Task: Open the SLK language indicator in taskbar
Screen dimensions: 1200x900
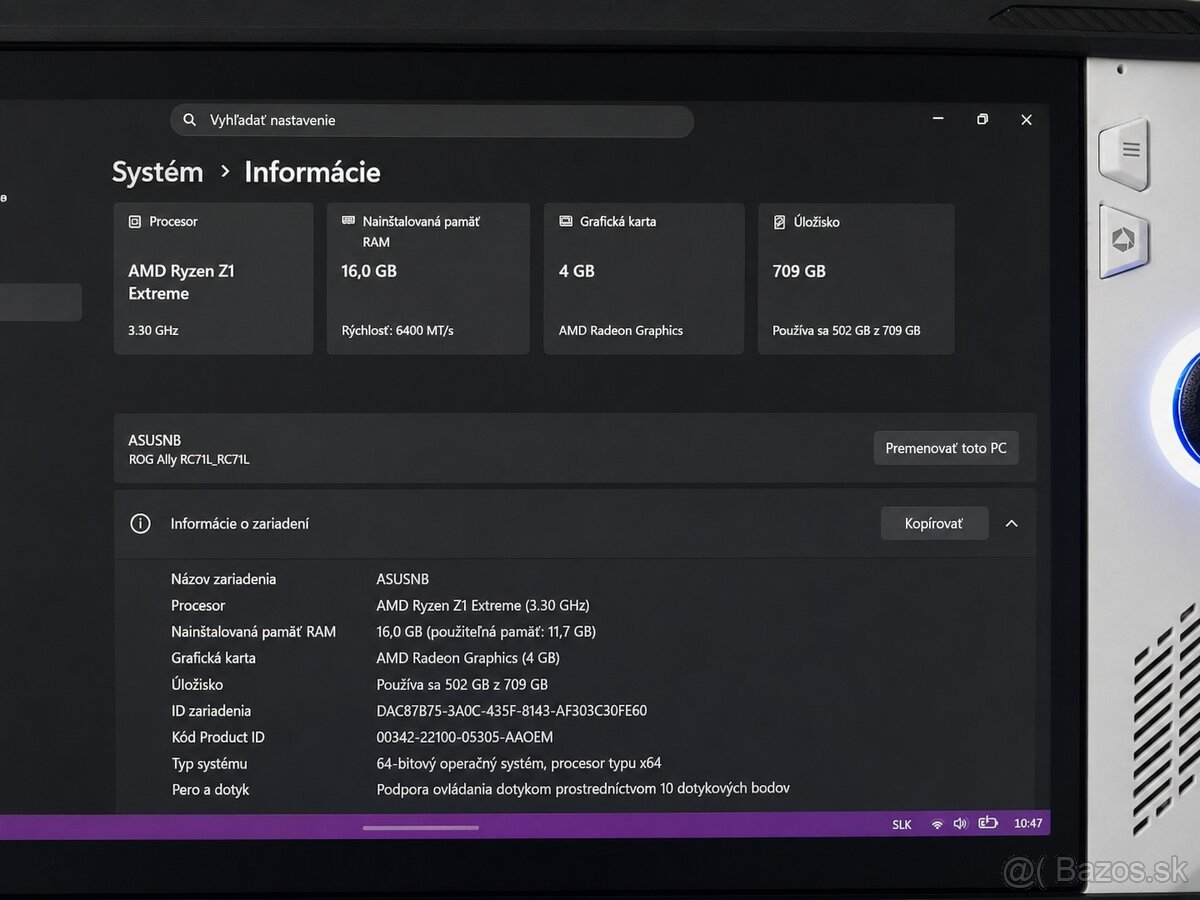Action: [x=902, y=824]
